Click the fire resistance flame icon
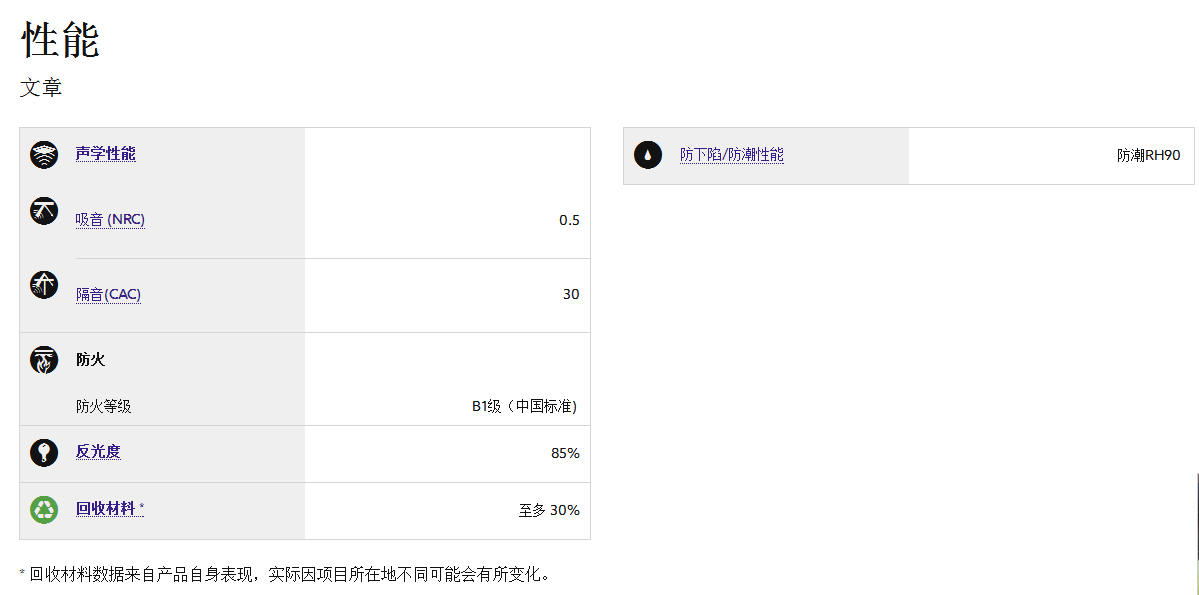The width and height of the screenshot is (1199, 595). coord(44,360)
